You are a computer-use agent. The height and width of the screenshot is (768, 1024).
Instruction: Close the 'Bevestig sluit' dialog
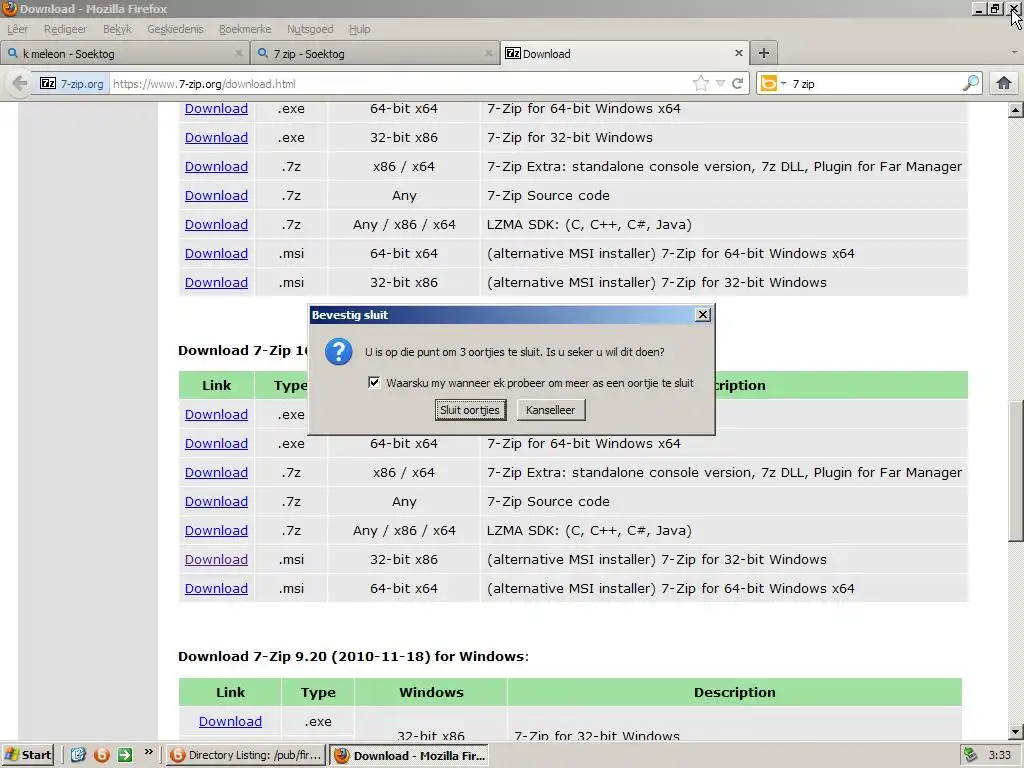(x=703, y=315)
